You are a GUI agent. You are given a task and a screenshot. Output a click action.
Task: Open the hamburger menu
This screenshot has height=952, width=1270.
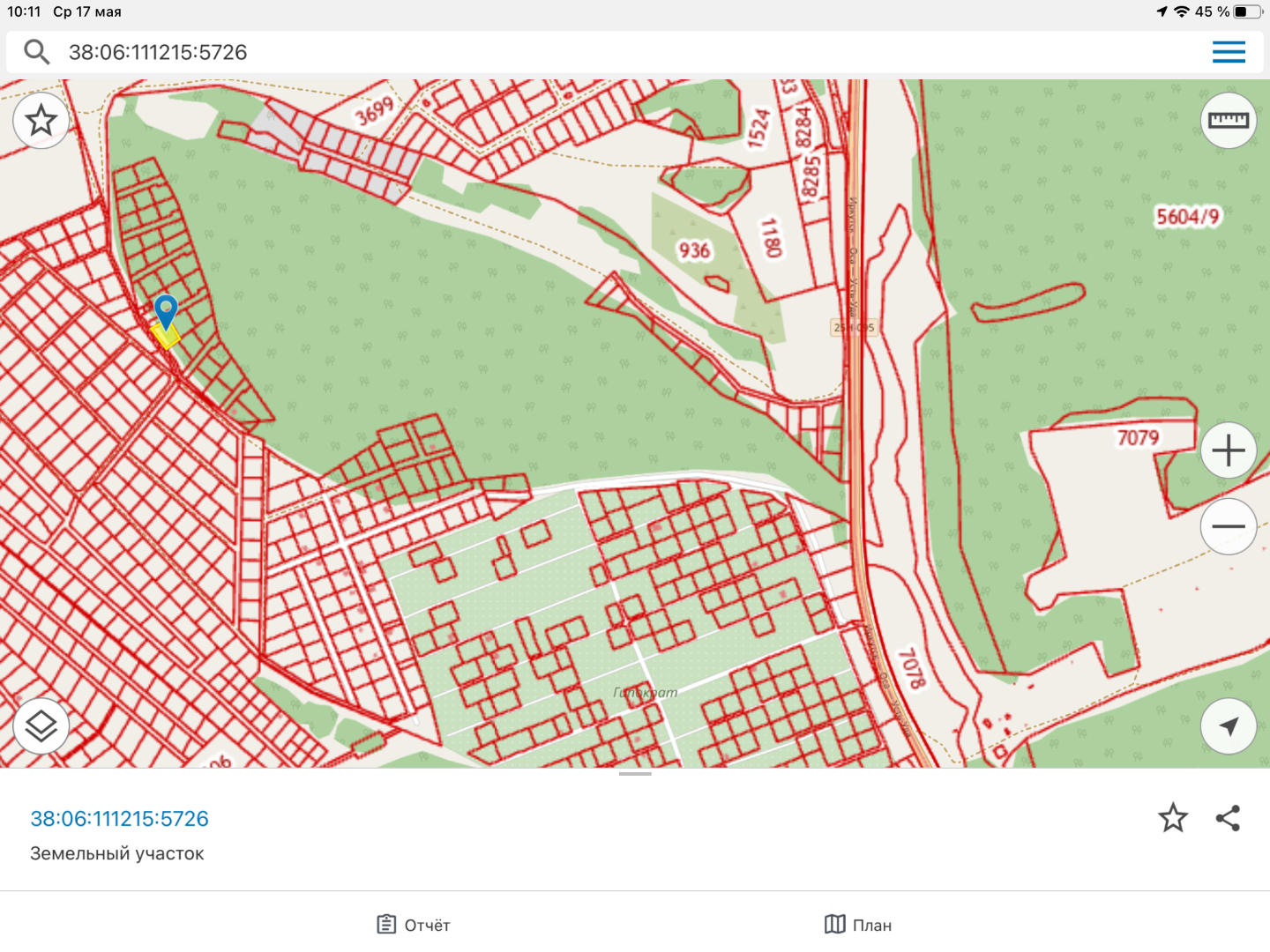[x=1229, y=52]
